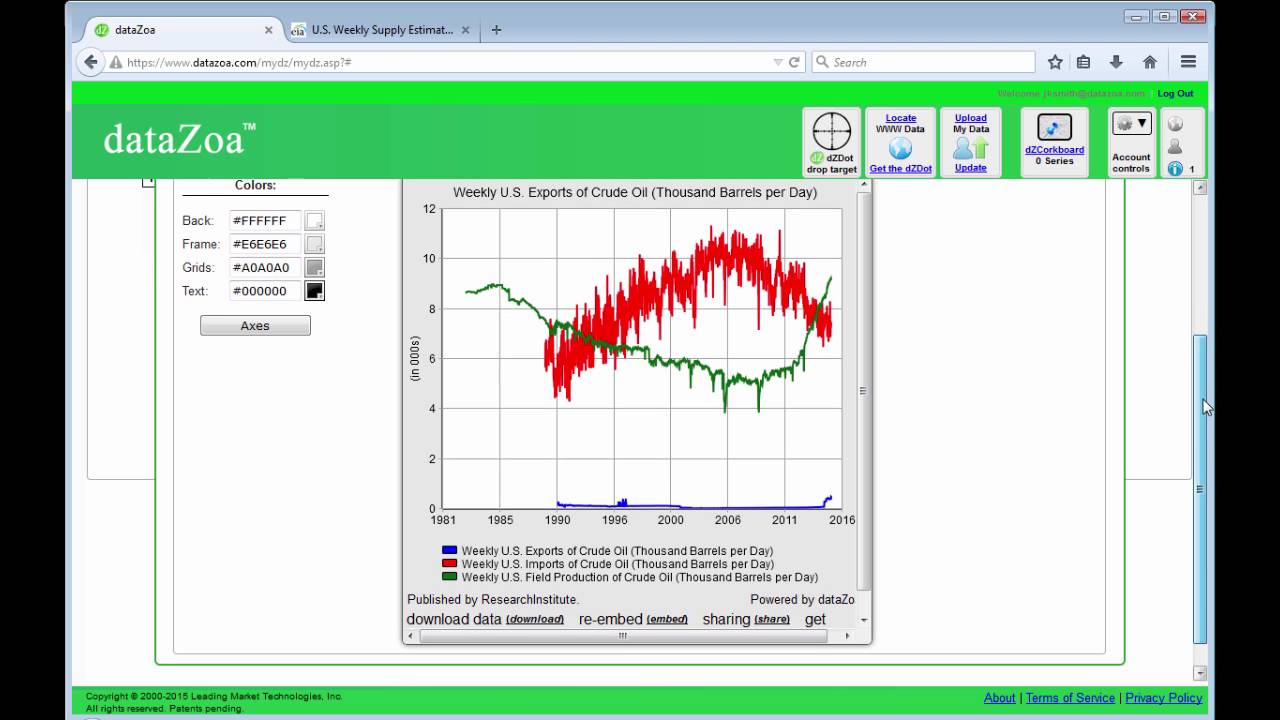This screenshot has width=1280, height=720.
Task: Open the dZCorkboard link
Action: coord(1054,150)
